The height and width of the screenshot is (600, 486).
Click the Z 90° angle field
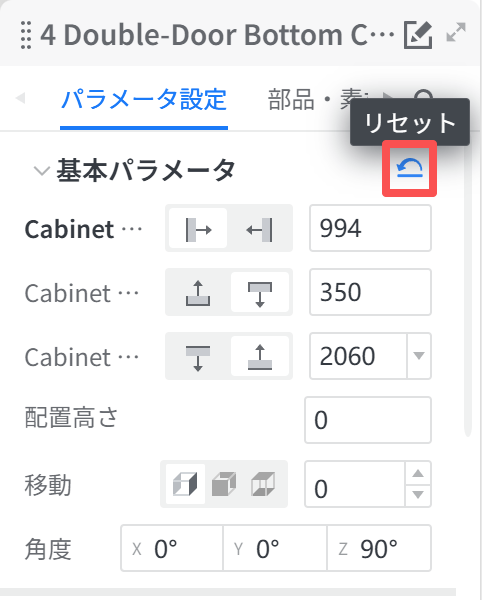point(379,549)
